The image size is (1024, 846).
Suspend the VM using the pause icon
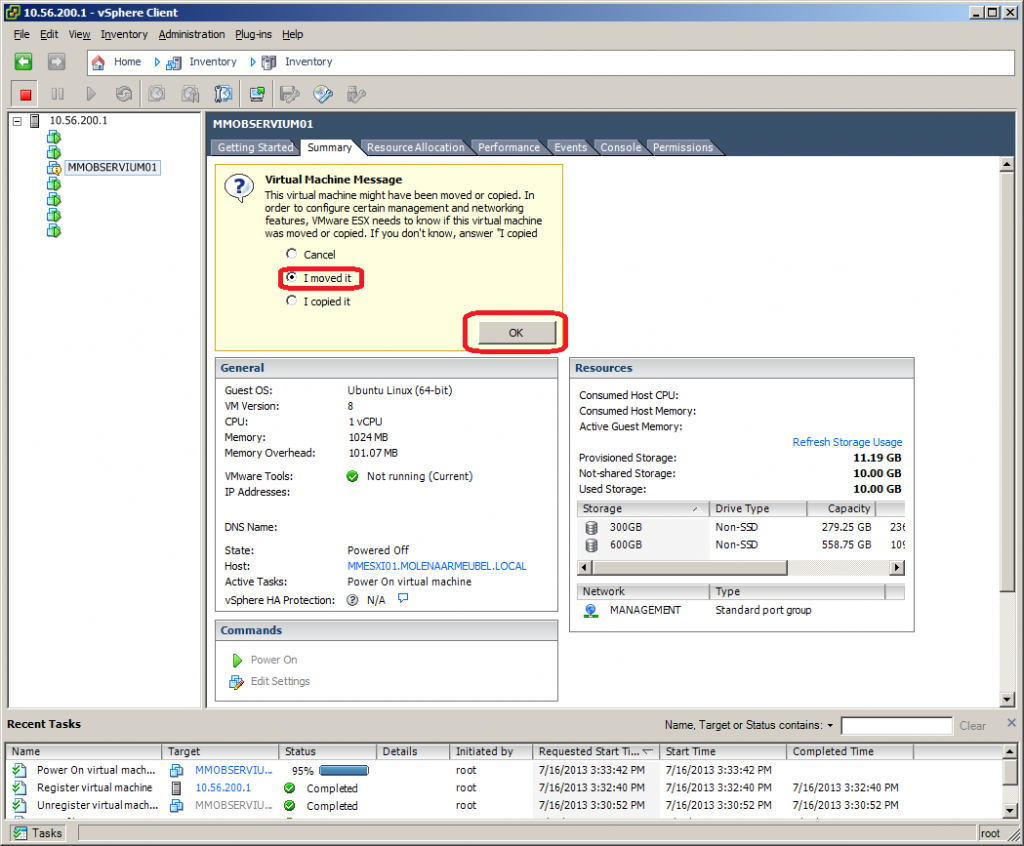[x=57, y=95]
